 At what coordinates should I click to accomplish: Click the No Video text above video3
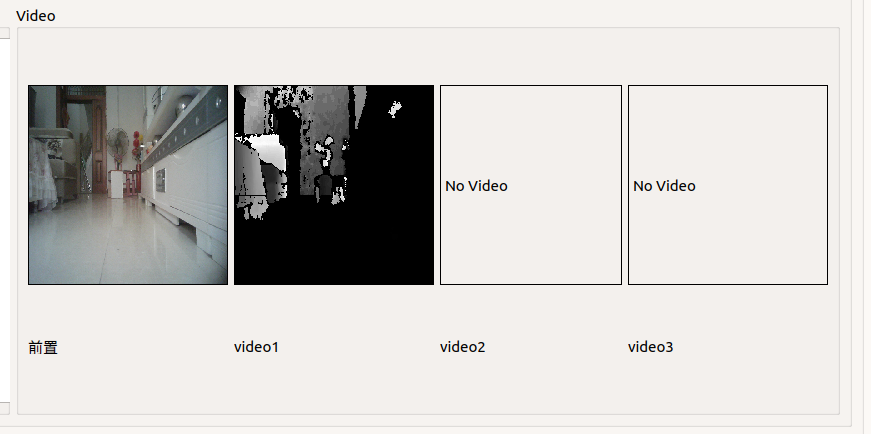click(664, 186)
